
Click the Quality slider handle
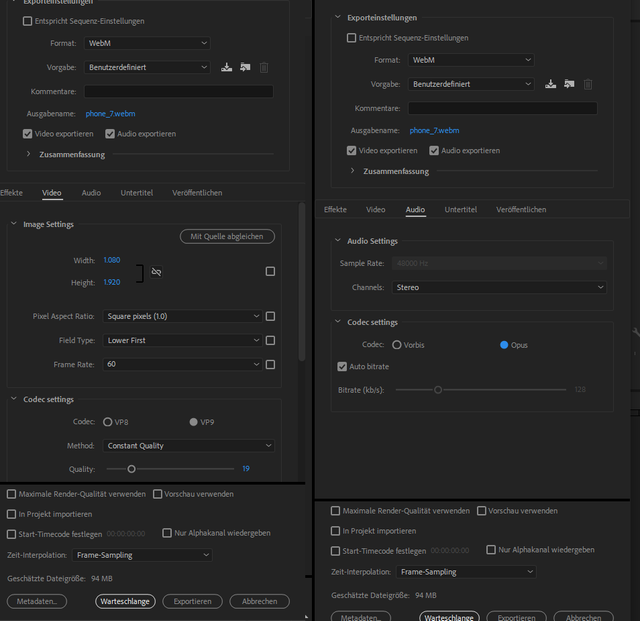pyautogui.click(x=131, y=469)
